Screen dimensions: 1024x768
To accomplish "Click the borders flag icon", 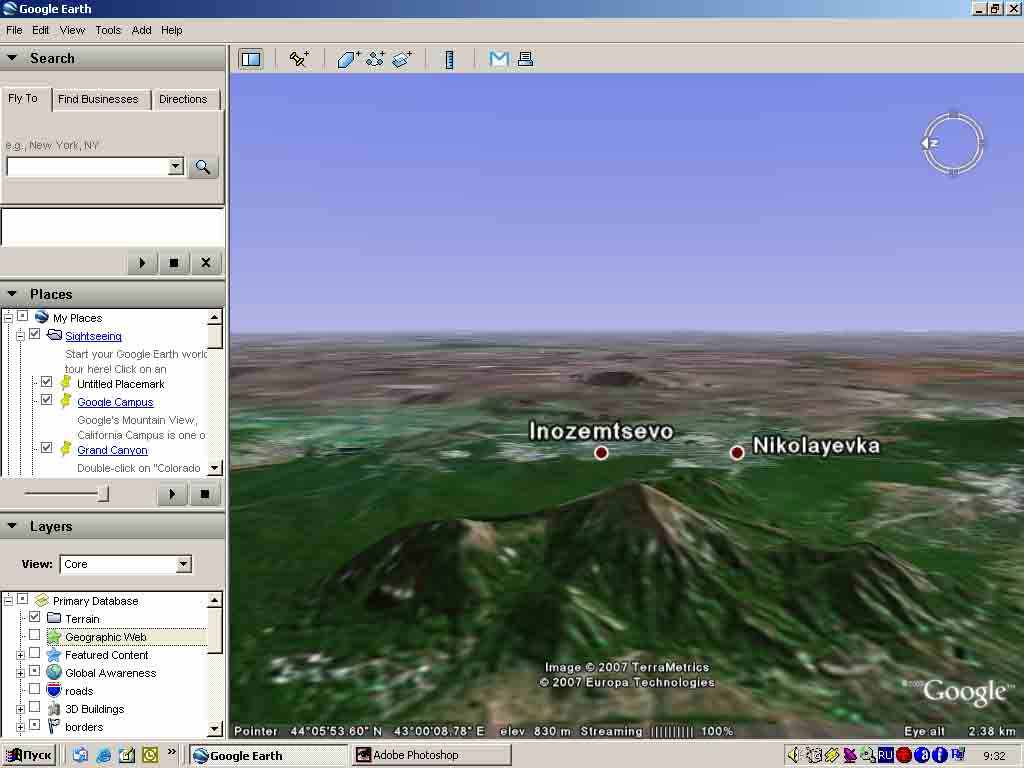I will (54, 726).
